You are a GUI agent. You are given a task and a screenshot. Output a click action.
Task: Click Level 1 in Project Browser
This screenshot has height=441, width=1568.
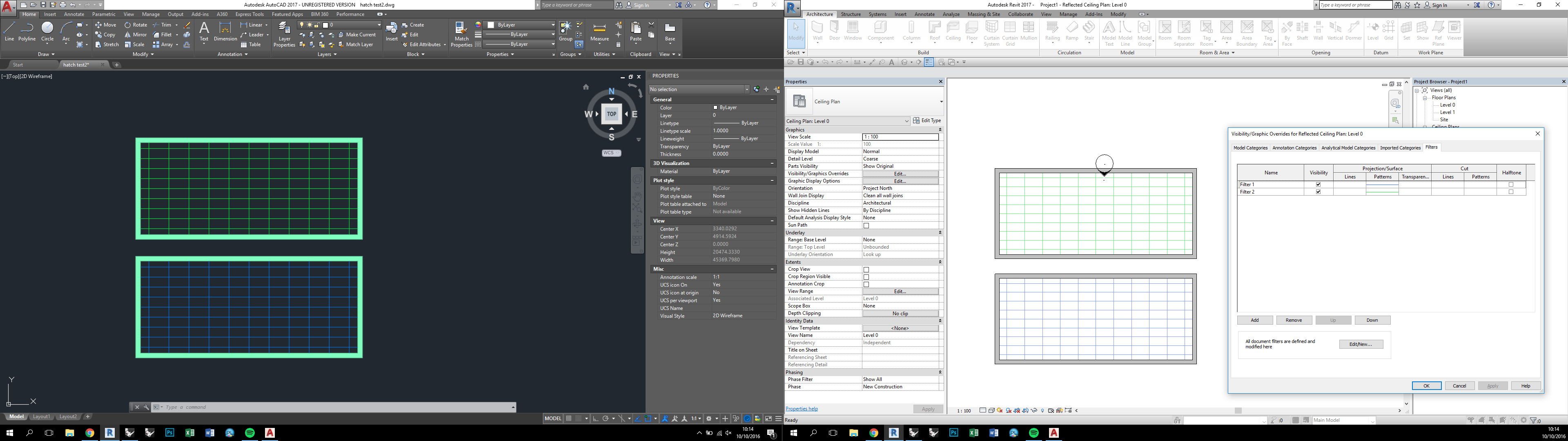pyautogui.click(x=1447, y=112)
